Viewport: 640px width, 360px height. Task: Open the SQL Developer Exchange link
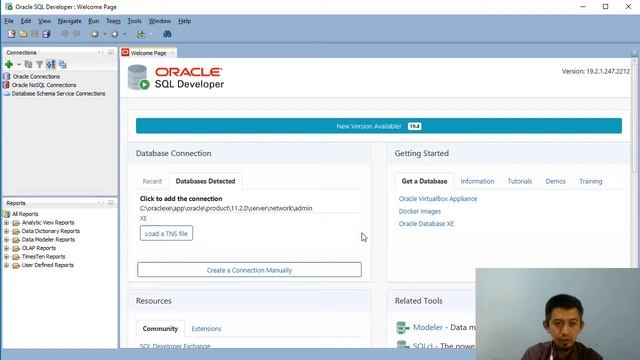(175, 346)
